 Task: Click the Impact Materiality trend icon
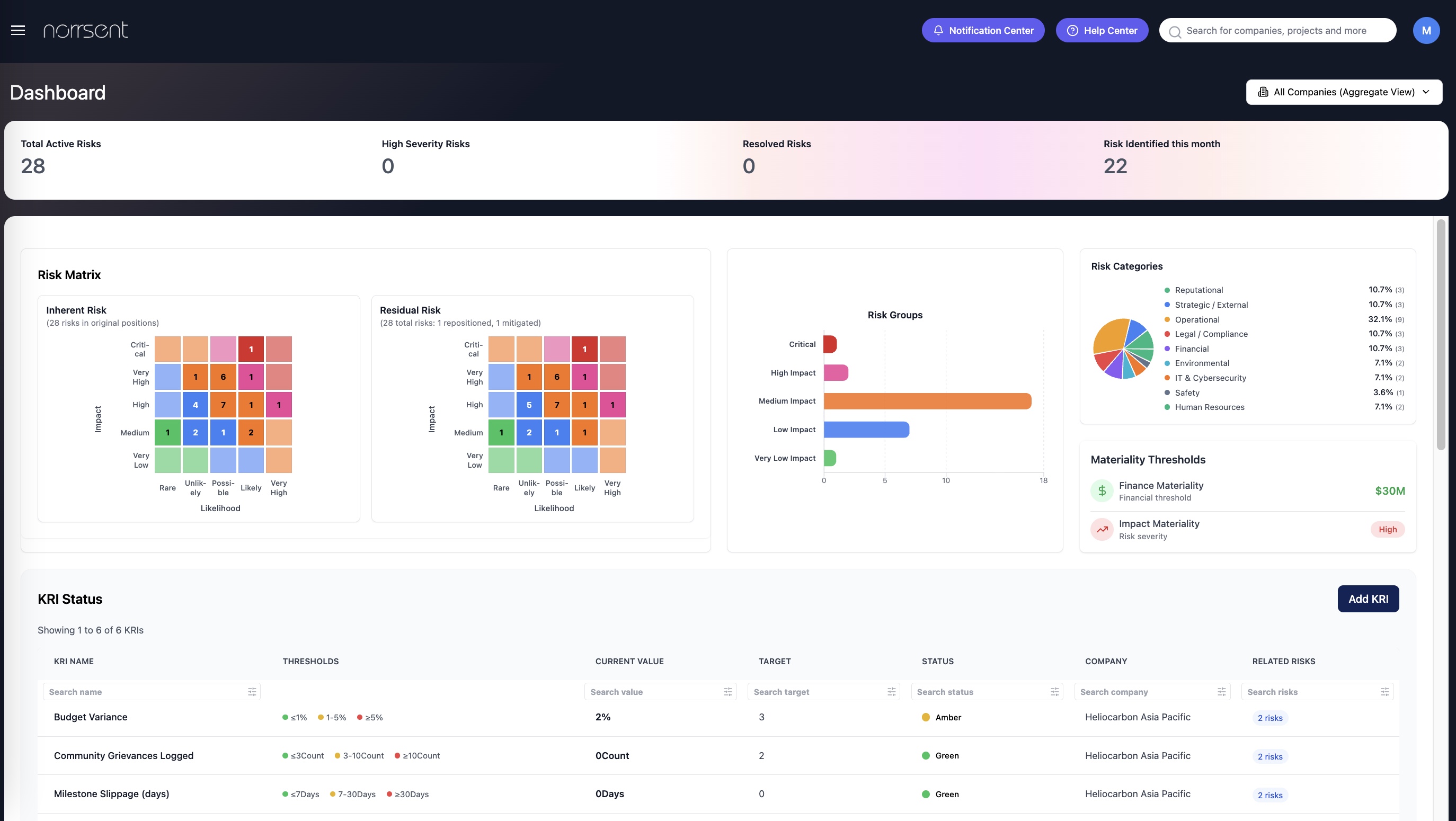[x=1102, y=530]
